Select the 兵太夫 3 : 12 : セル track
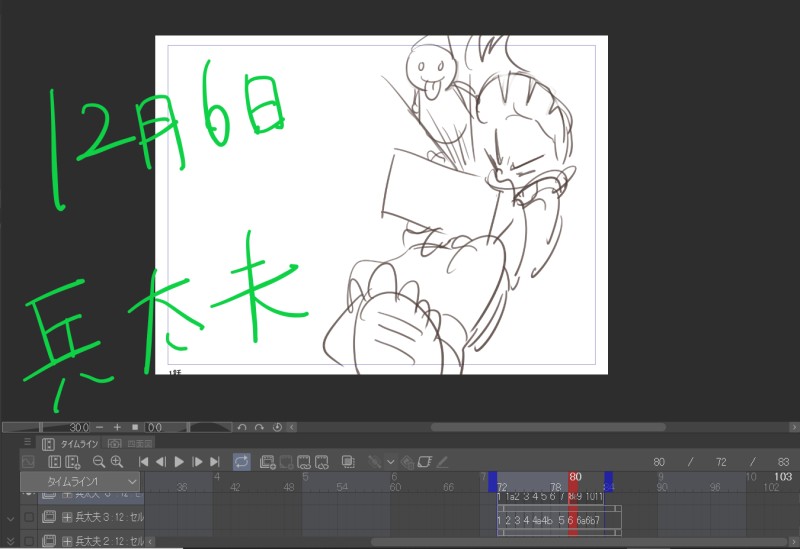This screenshot has width=800, height=549. (91, 517)
